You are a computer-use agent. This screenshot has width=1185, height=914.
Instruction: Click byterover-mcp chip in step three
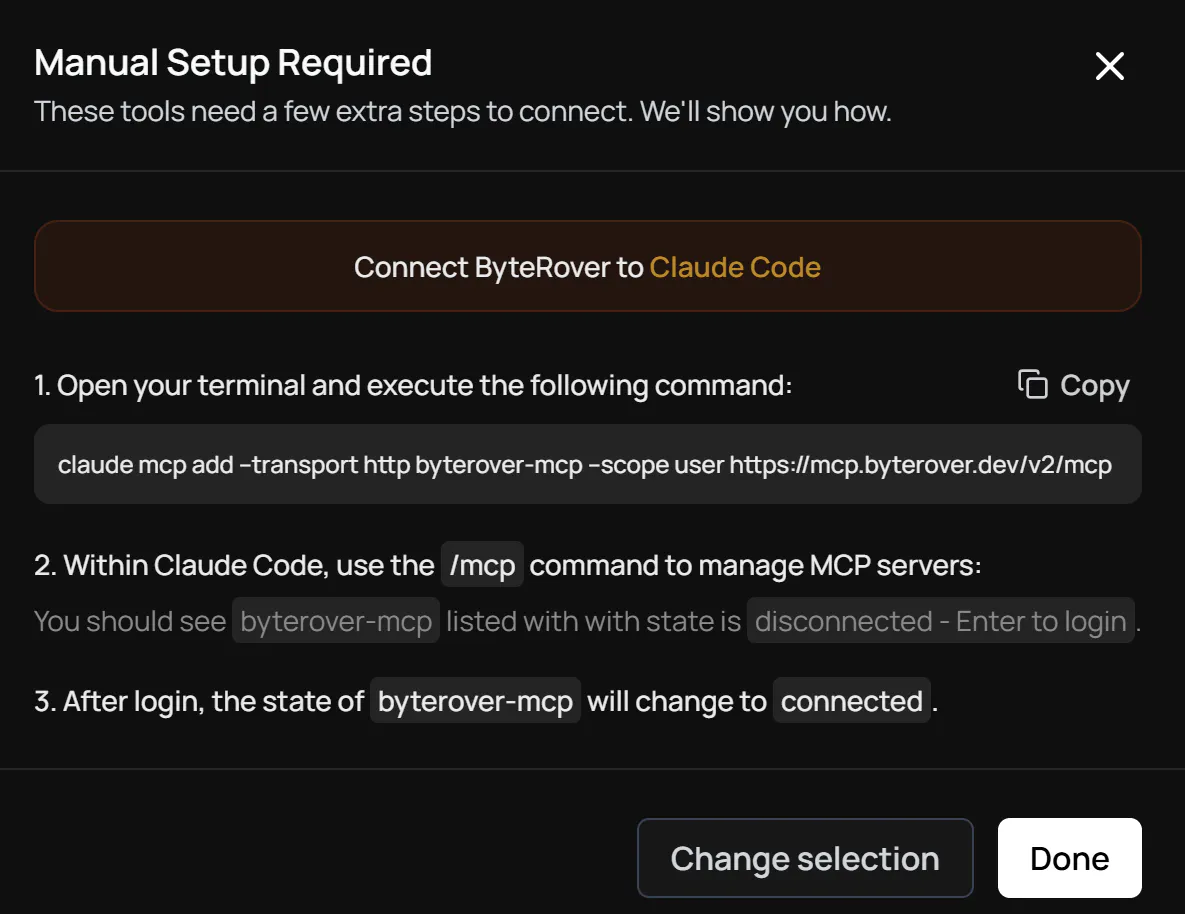[475, 702]
